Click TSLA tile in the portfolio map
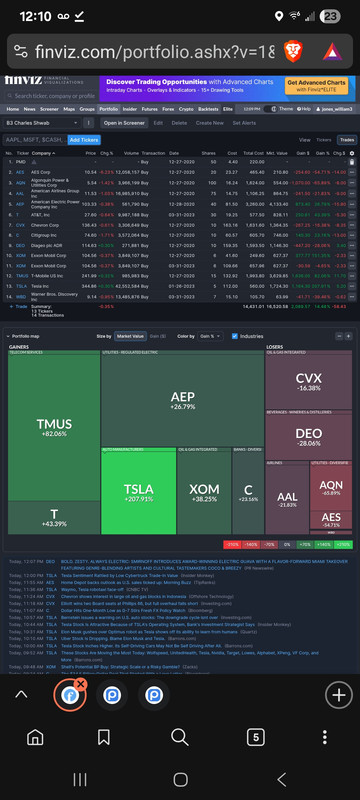Screen dimensions: 360x800 (x=139, y=491)
